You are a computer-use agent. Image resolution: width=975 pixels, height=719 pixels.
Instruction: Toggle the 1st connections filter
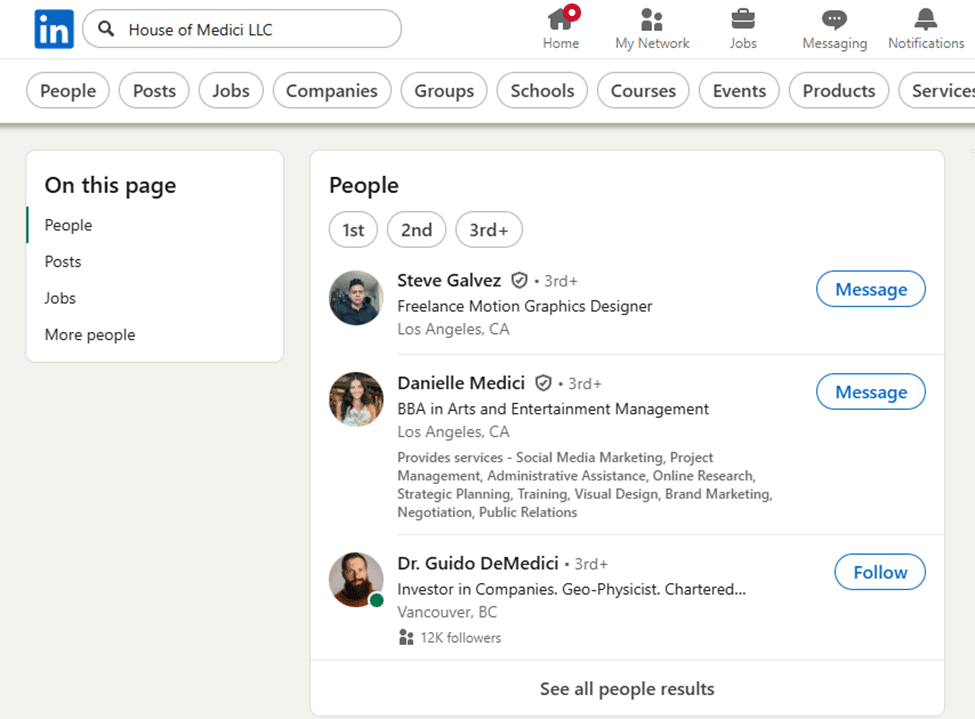(x=353, y=229)
